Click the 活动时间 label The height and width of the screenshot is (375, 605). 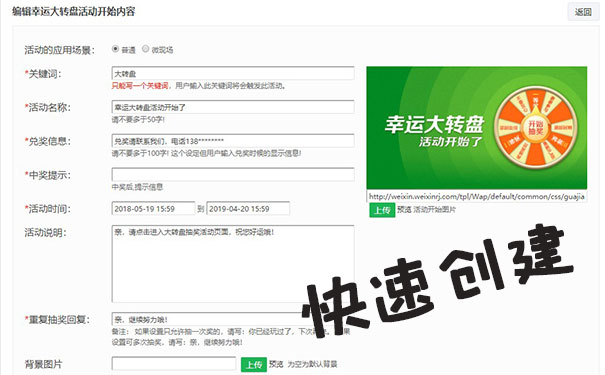tap(48, 209)
